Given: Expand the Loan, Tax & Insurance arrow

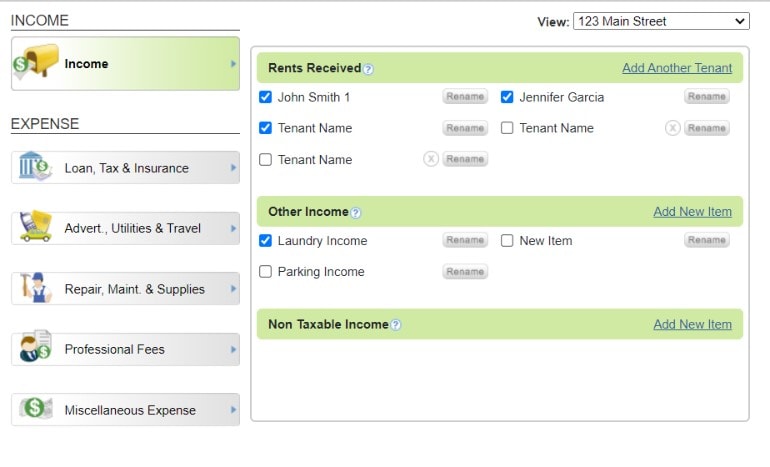Looking at the screenshot, I should pos(233,167).
